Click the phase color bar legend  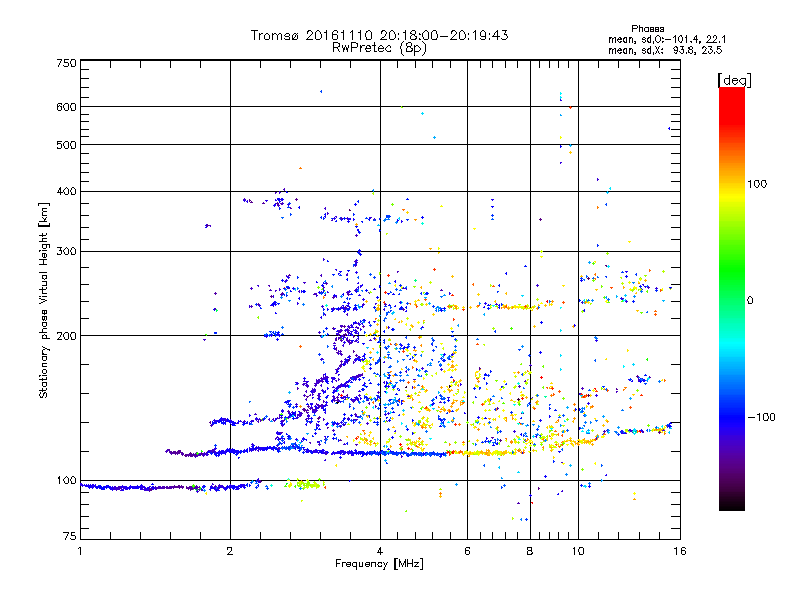[732, 298]
